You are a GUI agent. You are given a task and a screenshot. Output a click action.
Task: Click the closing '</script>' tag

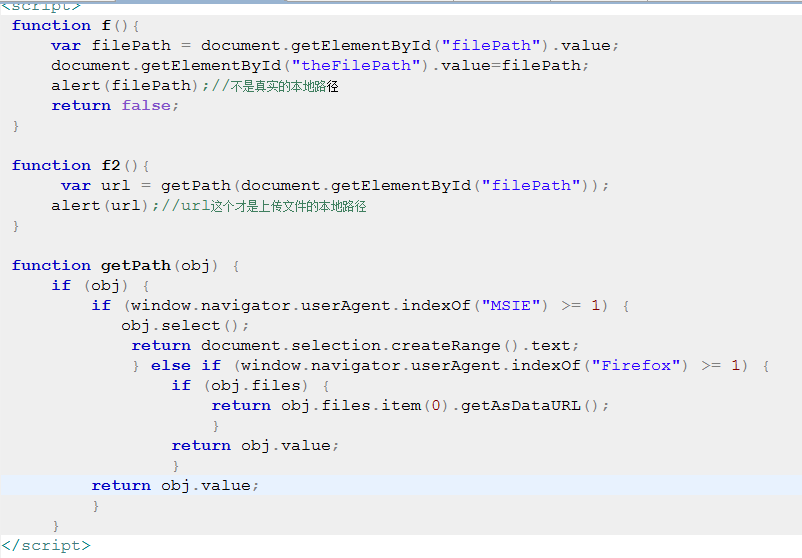(x=46, y=546)
